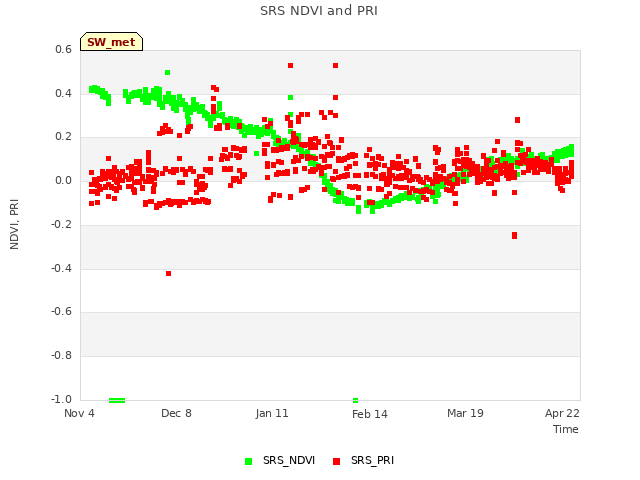The height and width of the screenshot is (480, 640).
Task: Click the Feb 14 date tick label
Action: click(370, 414)
